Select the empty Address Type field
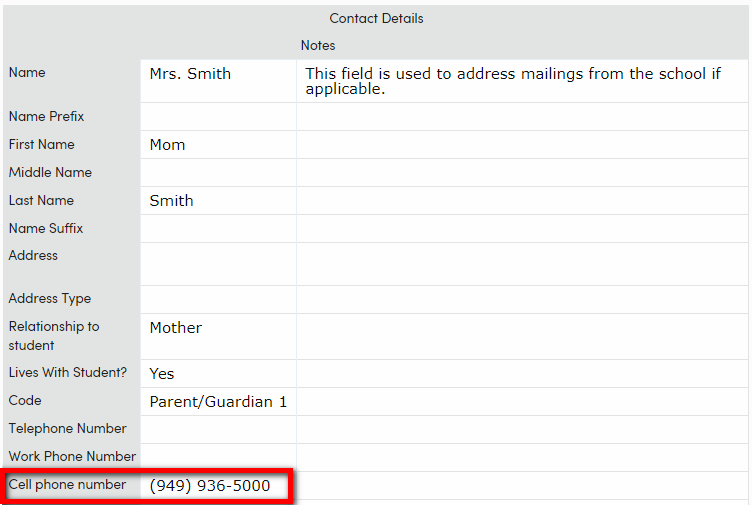Image resolution: width=752 pixels, height=505 pixels. coord(218,300)
